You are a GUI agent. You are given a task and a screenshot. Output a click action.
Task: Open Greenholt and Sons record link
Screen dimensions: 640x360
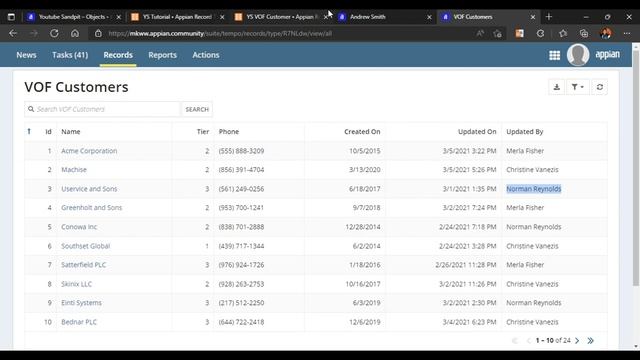click(x=91, y=207)
